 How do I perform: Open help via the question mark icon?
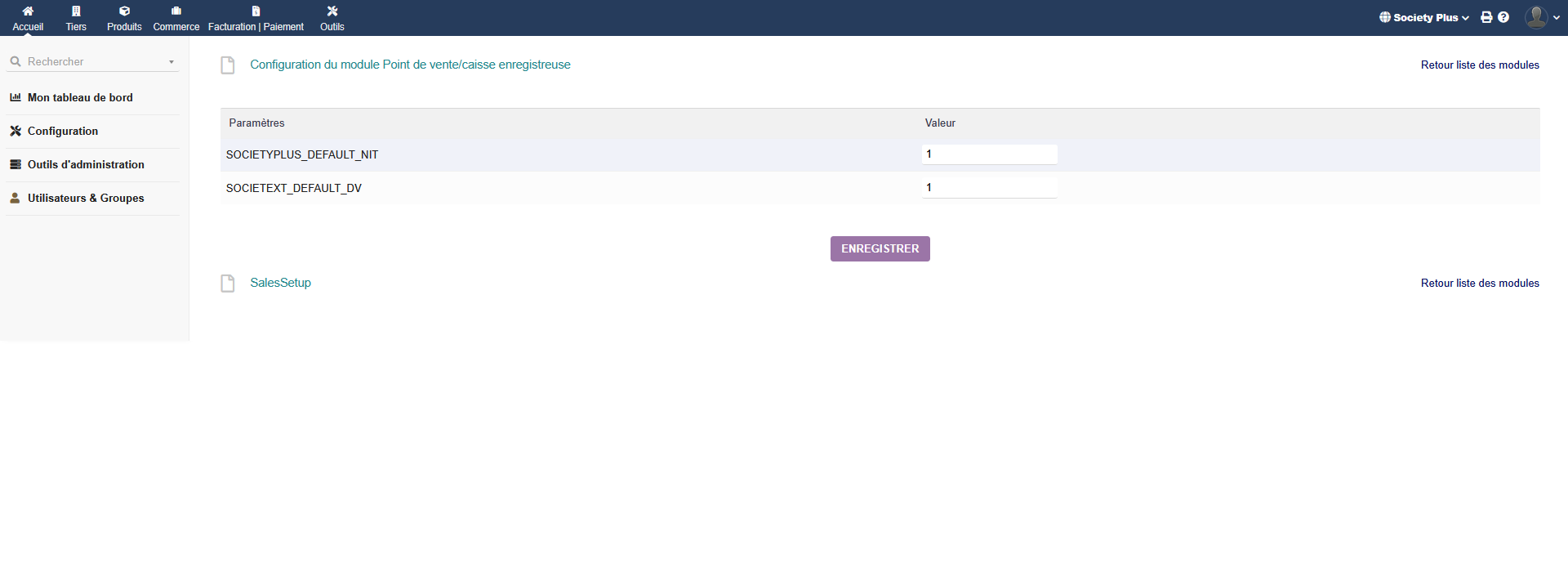point(1503,17)
